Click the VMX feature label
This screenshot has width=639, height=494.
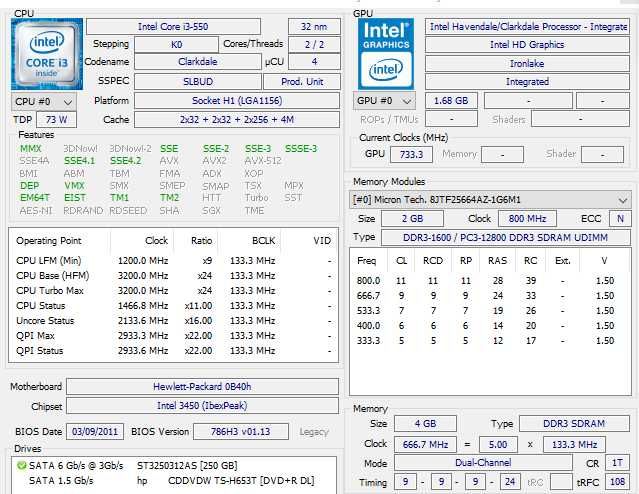pyautogui.click(x=74, y=186)
